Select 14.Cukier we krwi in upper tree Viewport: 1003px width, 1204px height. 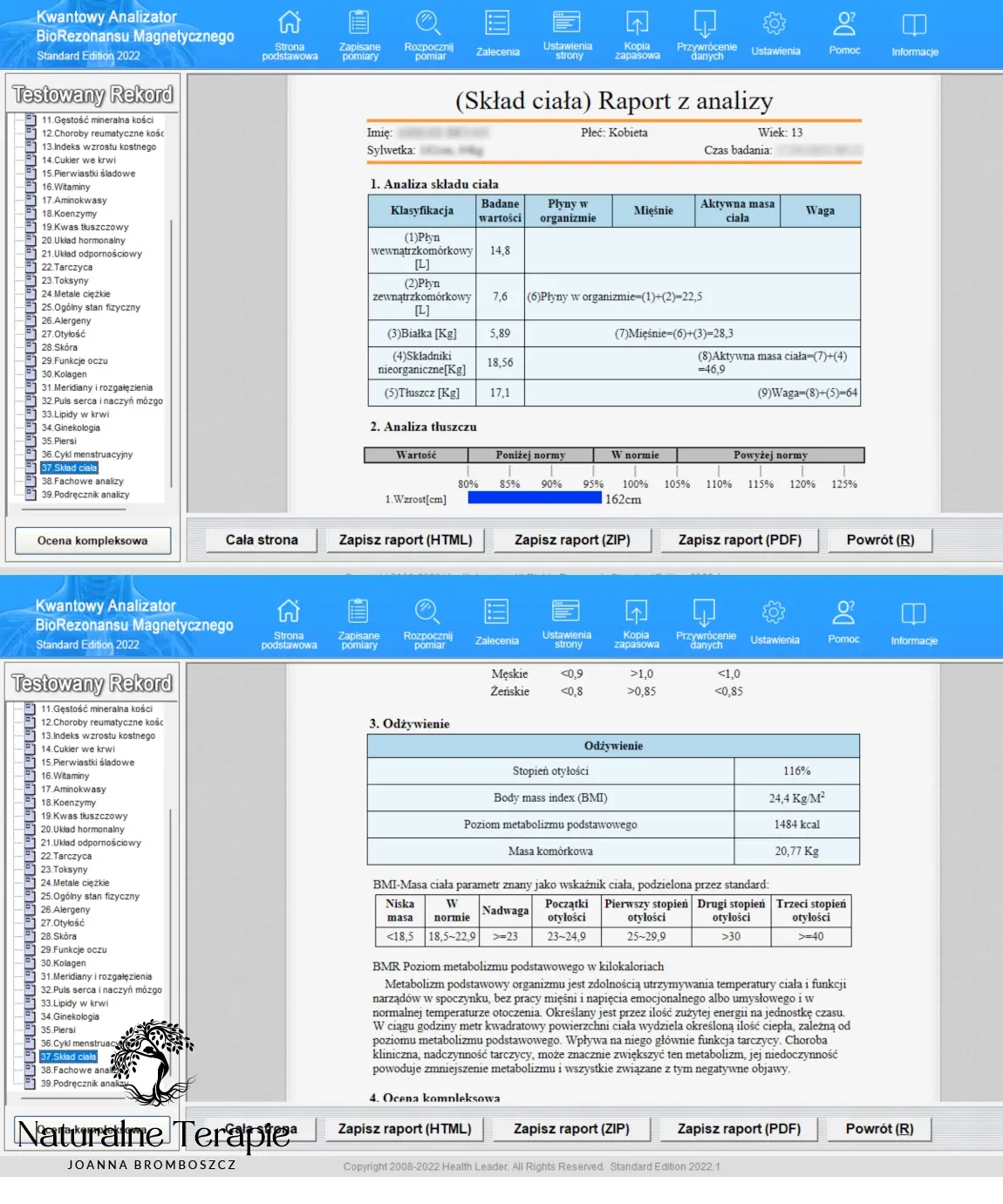click(x=78, y=161)
